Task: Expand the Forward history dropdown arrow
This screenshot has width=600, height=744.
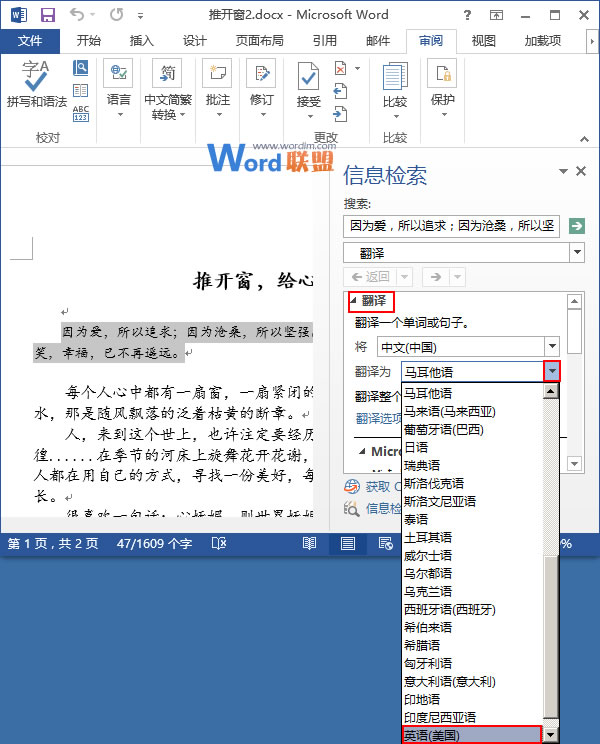Action: (x=457, y=277)
